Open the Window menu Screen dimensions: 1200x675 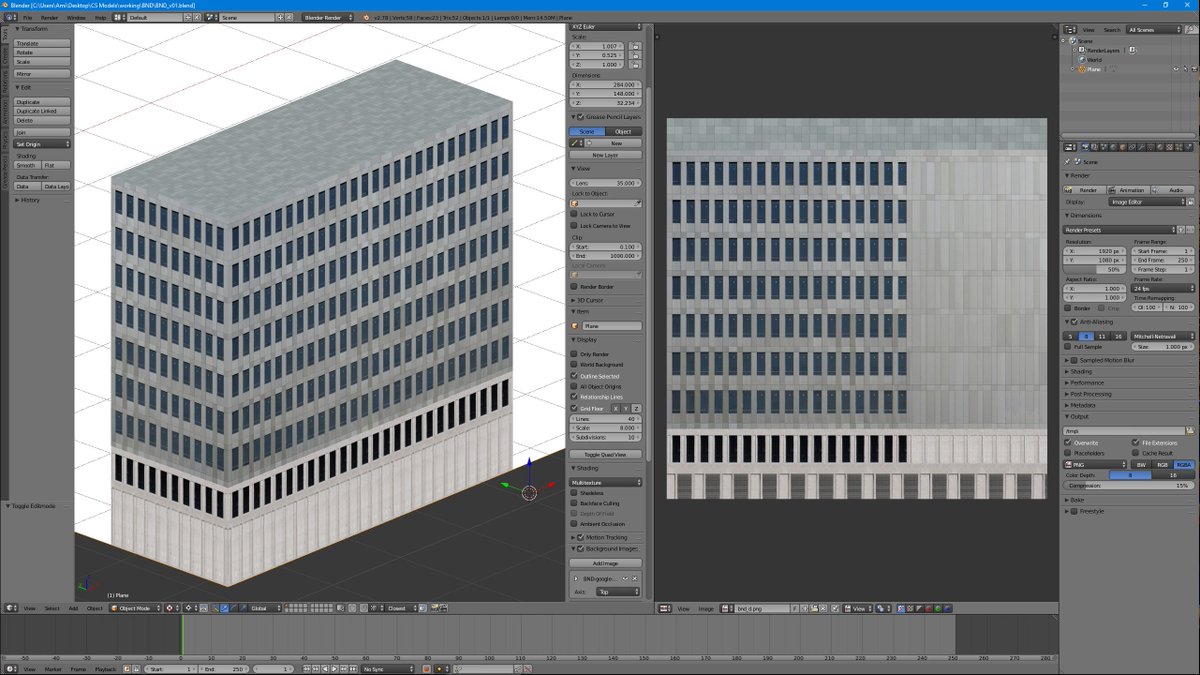76,17
